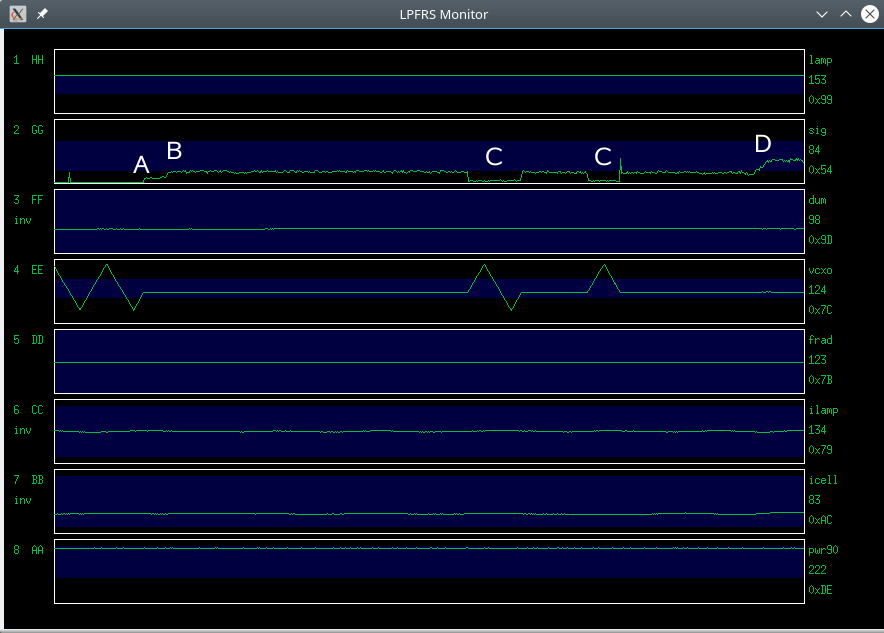
Task: Click the frad trace strip
Action: tap(430, 361)
